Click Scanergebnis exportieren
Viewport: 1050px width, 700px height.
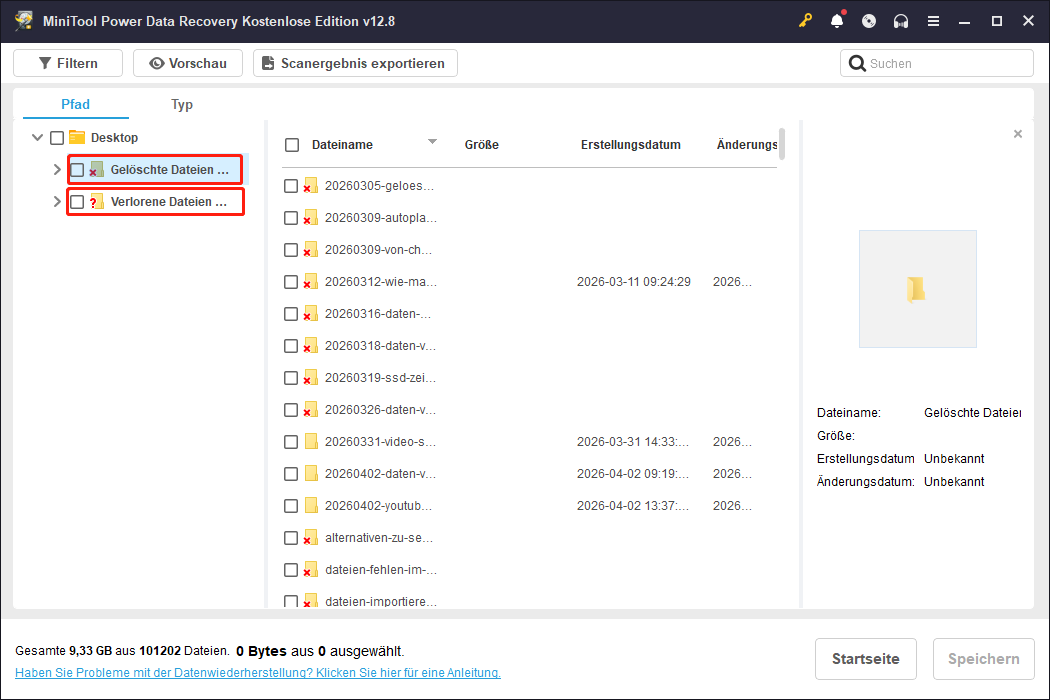(355, 63)
